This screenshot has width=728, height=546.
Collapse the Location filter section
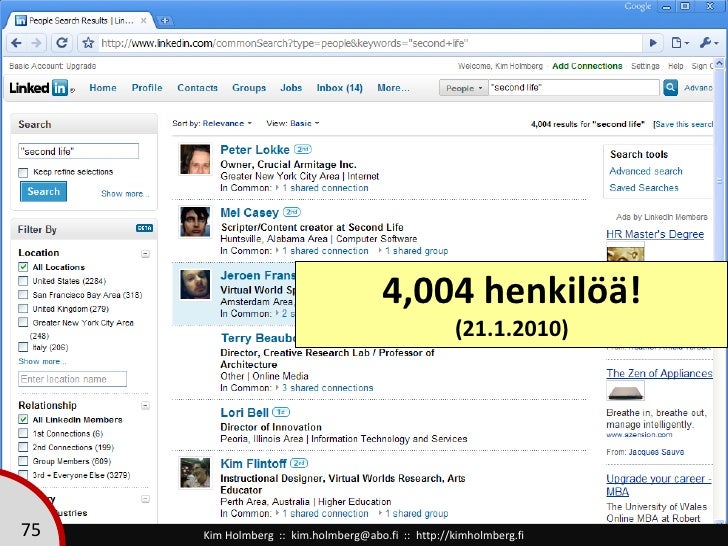[145, 254]
